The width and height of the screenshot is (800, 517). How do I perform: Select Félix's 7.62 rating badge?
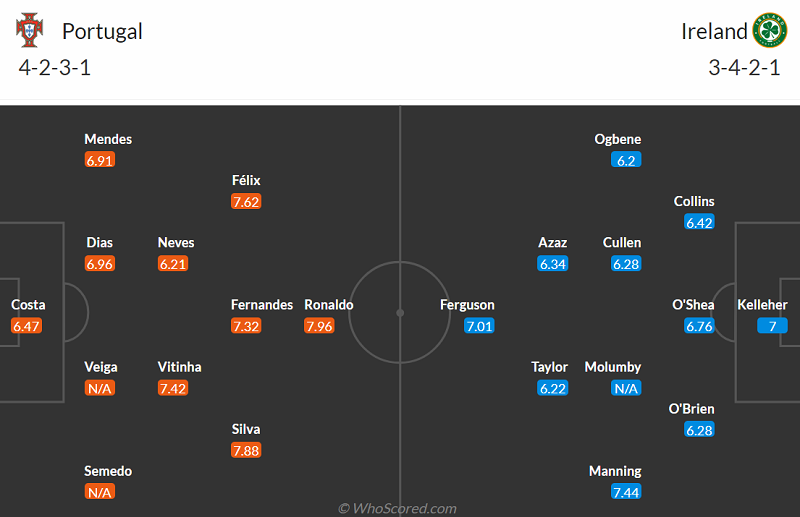pos(246,202)
